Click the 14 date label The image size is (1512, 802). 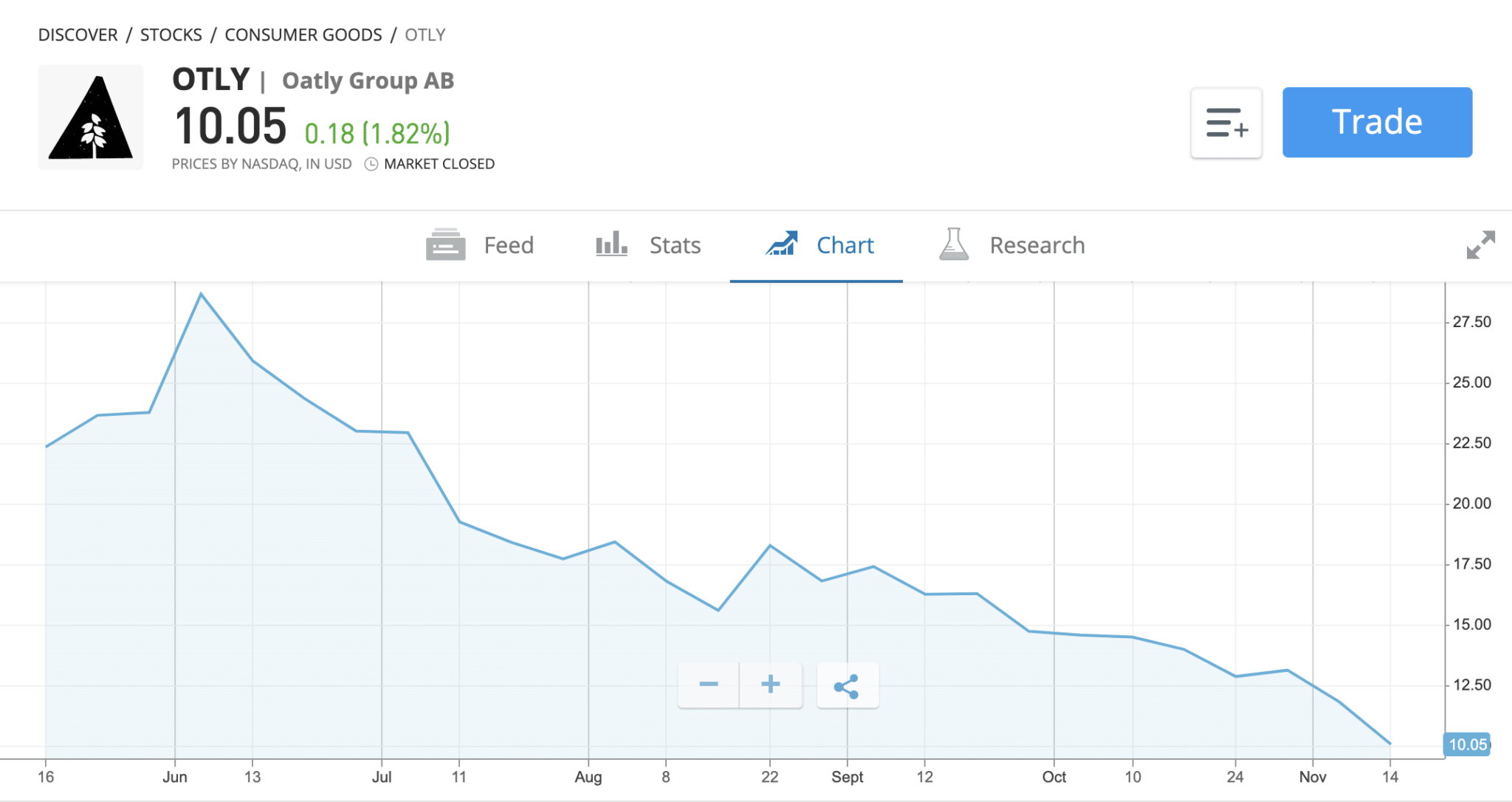coord(1390,777)
